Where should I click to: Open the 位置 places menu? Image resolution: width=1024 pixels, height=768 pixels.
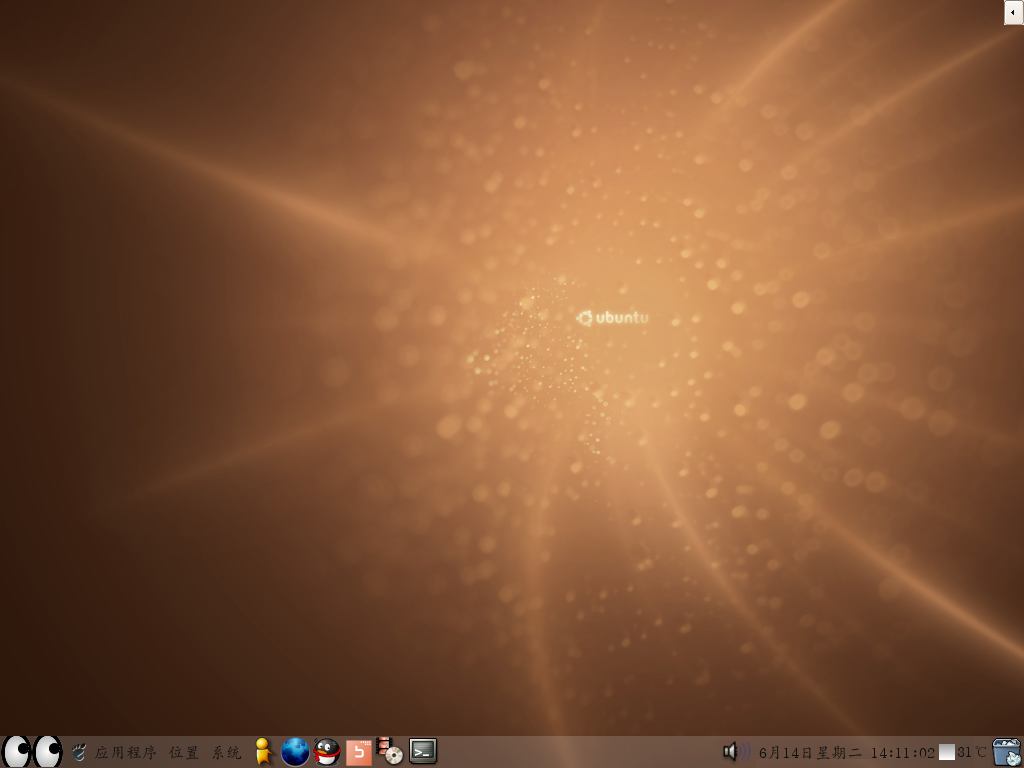point(184,753)
